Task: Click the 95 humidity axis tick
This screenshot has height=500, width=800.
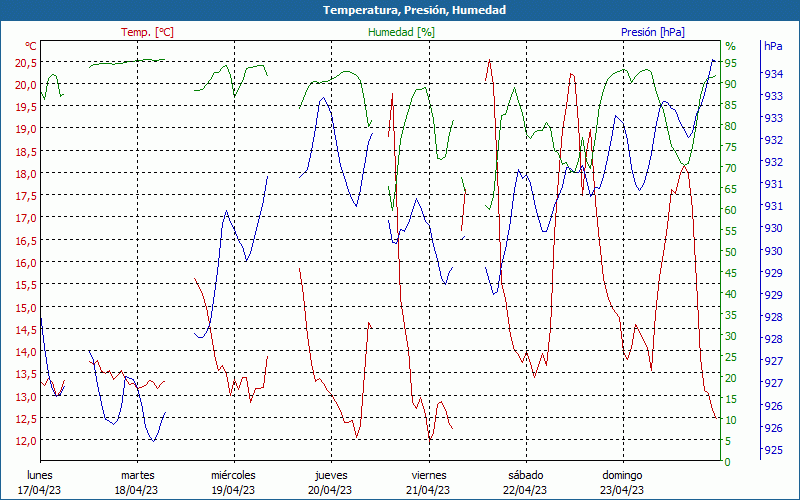Action: [731, 63]
